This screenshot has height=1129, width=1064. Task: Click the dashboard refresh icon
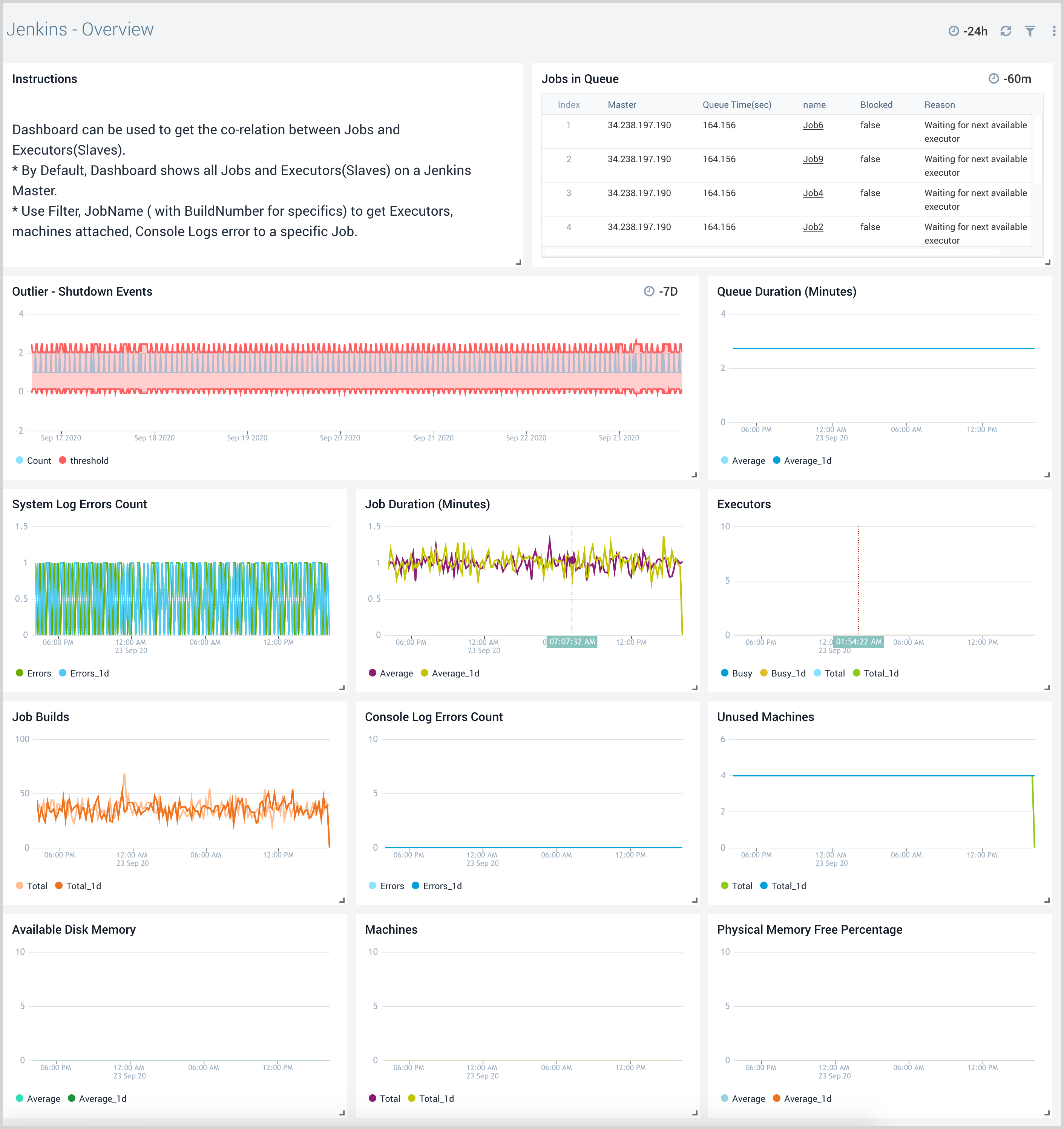tap(1006, 31)
